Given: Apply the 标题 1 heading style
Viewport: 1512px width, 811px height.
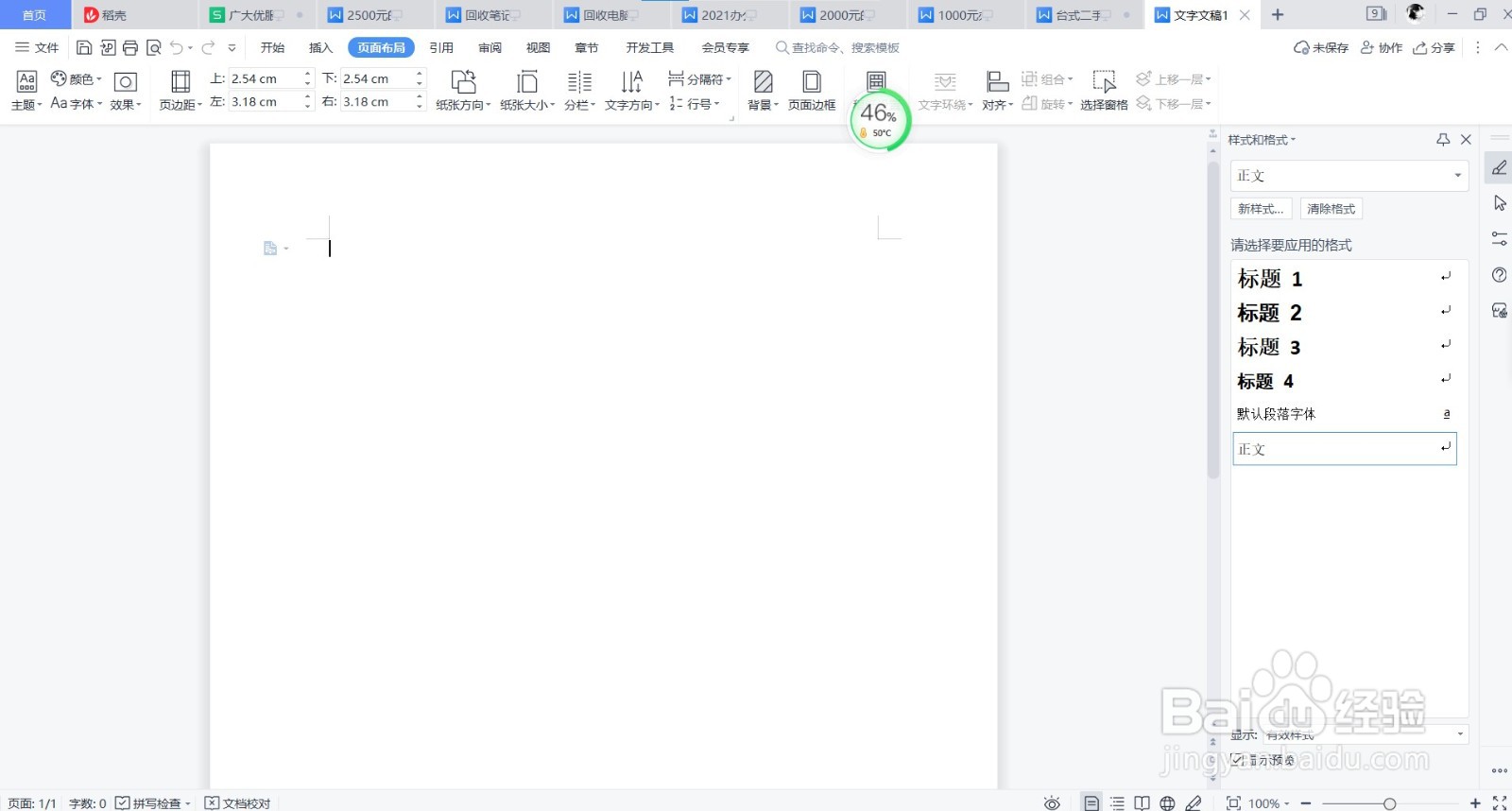Looking at the screenshot, I should tap(1344, 278).
